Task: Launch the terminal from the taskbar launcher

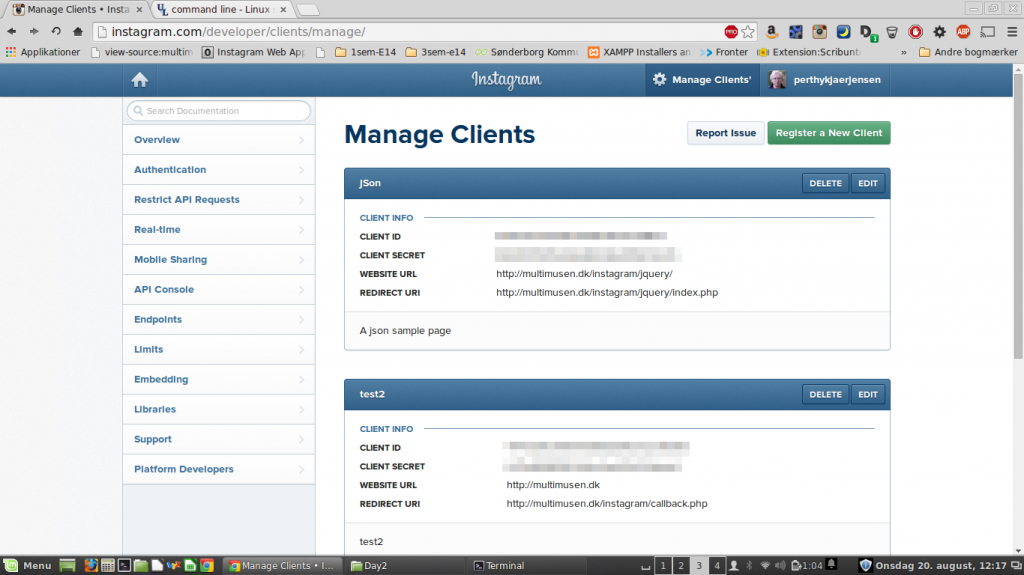Action: click(x=124, y=566)
